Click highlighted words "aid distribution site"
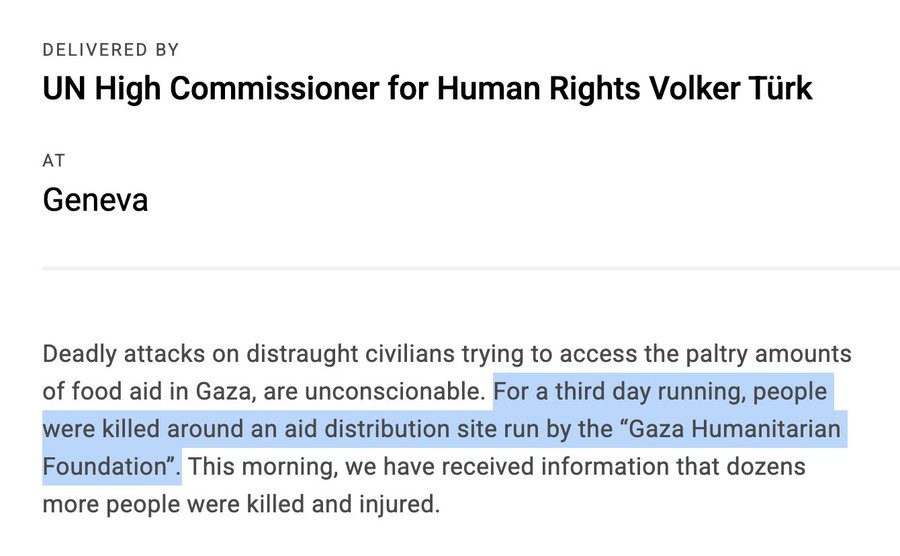Viewport: 900px width, 556px height. [367, 429]
